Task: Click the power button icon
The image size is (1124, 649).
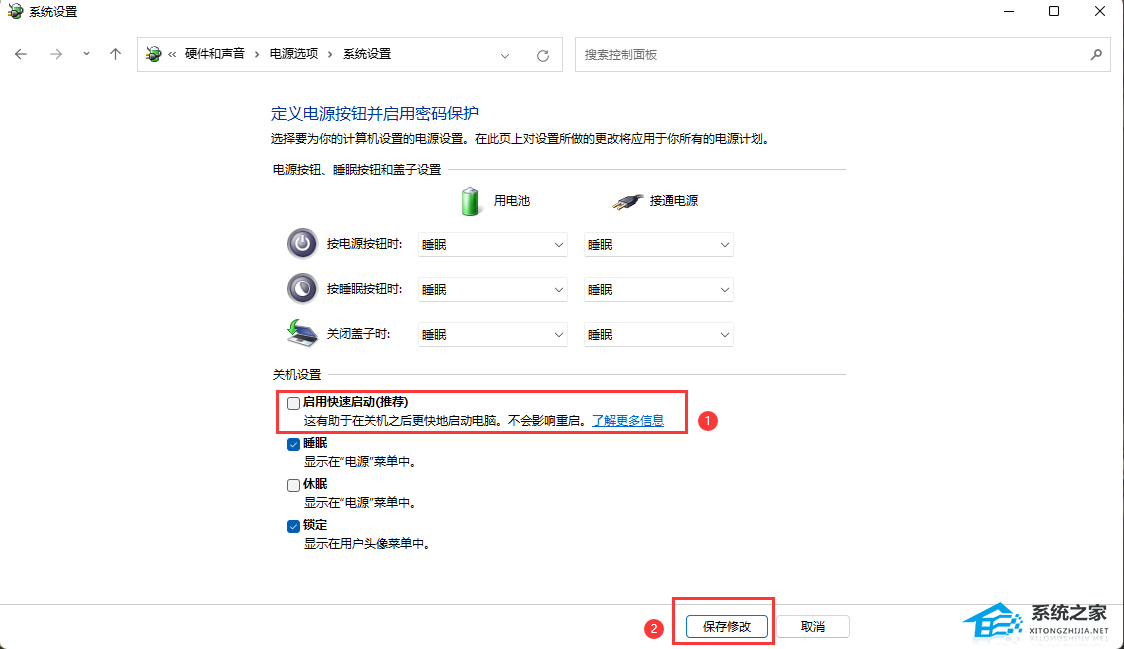Action: pos(302,244)
